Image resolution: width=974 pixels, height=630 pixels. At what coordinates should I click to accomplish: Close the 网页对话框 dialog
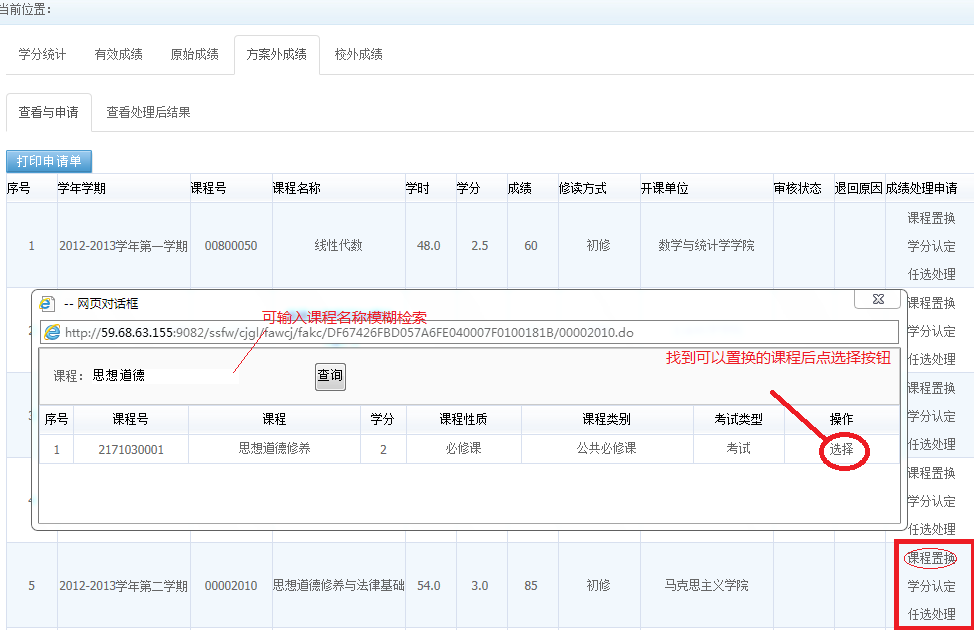(877, 300)
